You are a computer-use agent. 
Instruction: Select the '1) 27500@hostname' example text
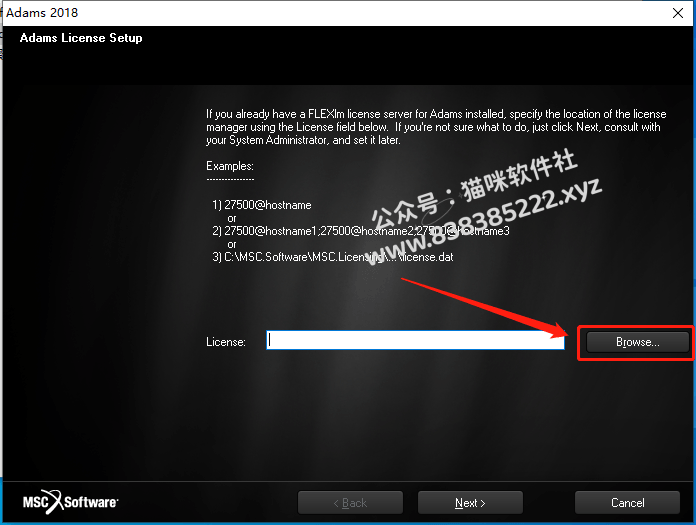coord(261,205)
